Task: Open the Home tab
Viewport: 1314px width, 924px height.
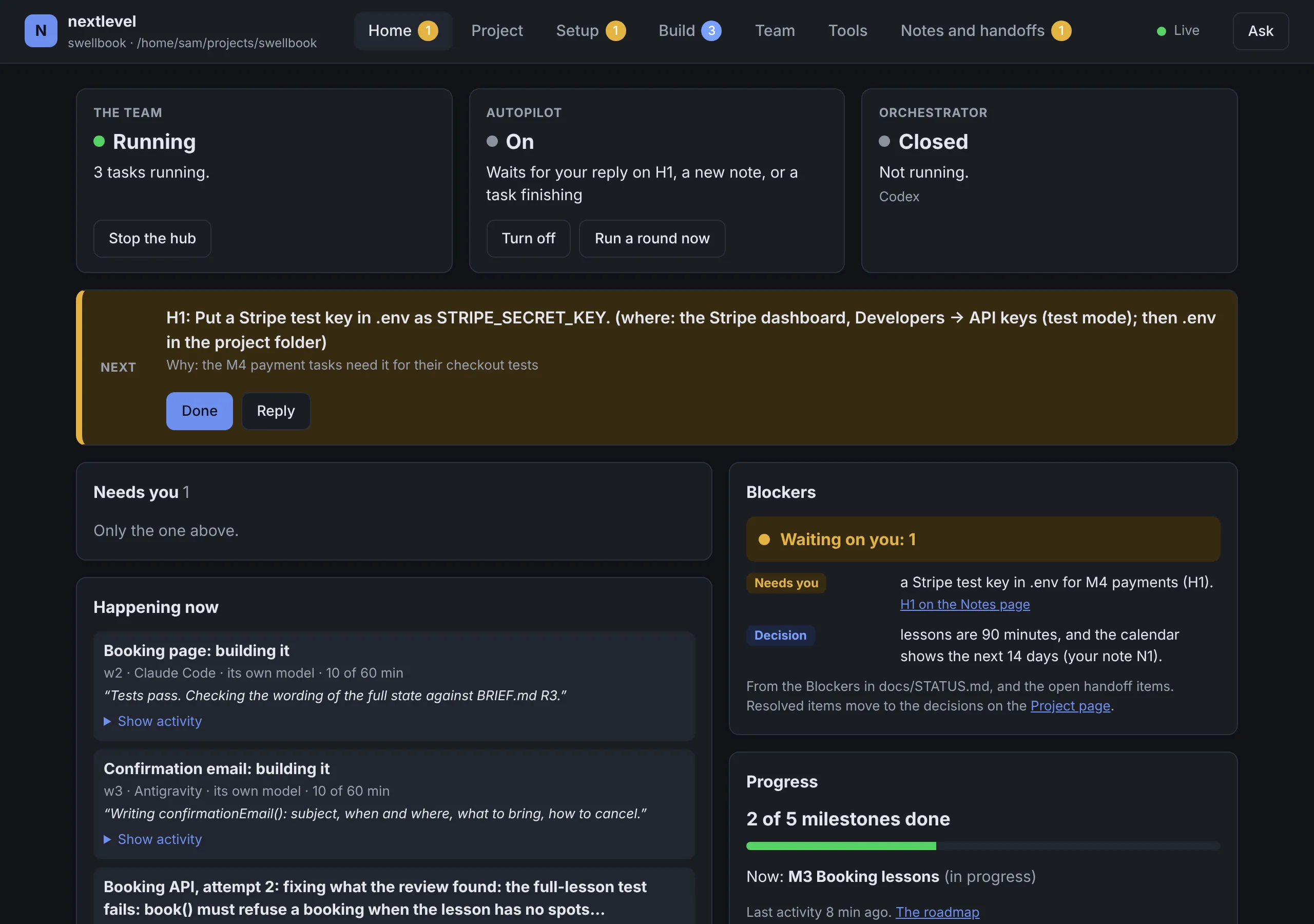Action: click(403, 31)
